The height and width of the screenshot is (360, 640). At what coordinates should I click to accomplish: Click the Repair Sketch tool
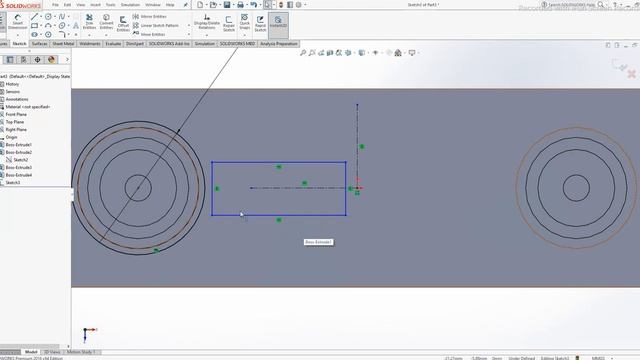pos(229,24)
